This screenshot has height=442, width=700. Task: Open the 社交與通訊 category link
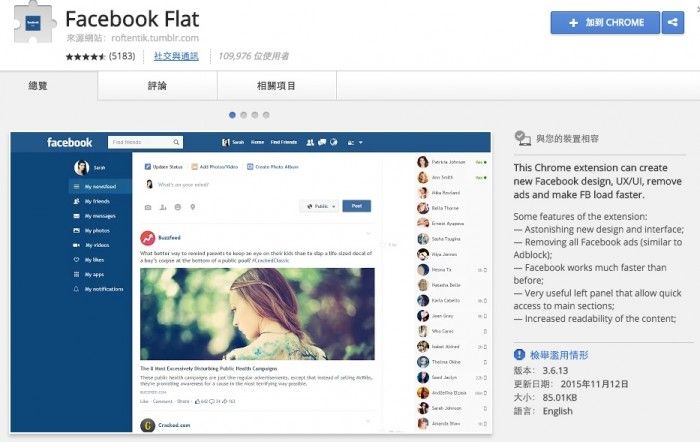click(x=176, y=56)
